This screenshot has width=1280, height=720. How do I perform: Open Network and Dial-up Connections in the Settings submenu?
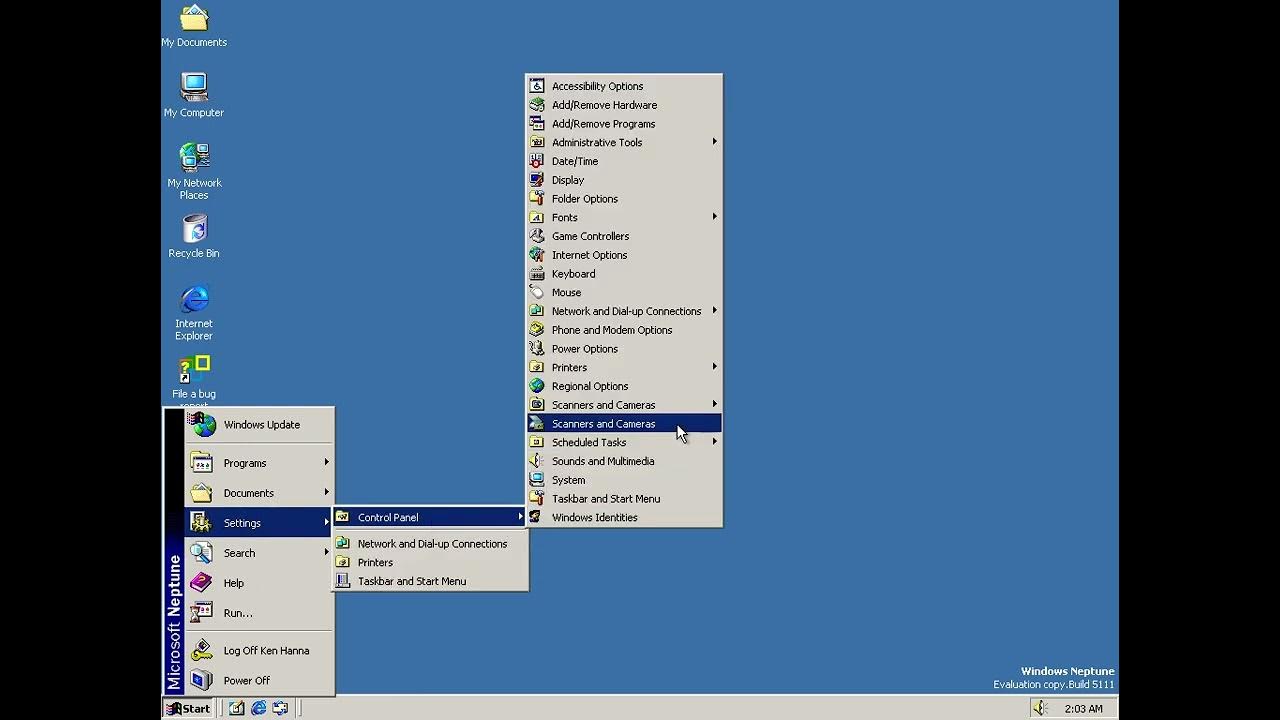tap(430, 544)
